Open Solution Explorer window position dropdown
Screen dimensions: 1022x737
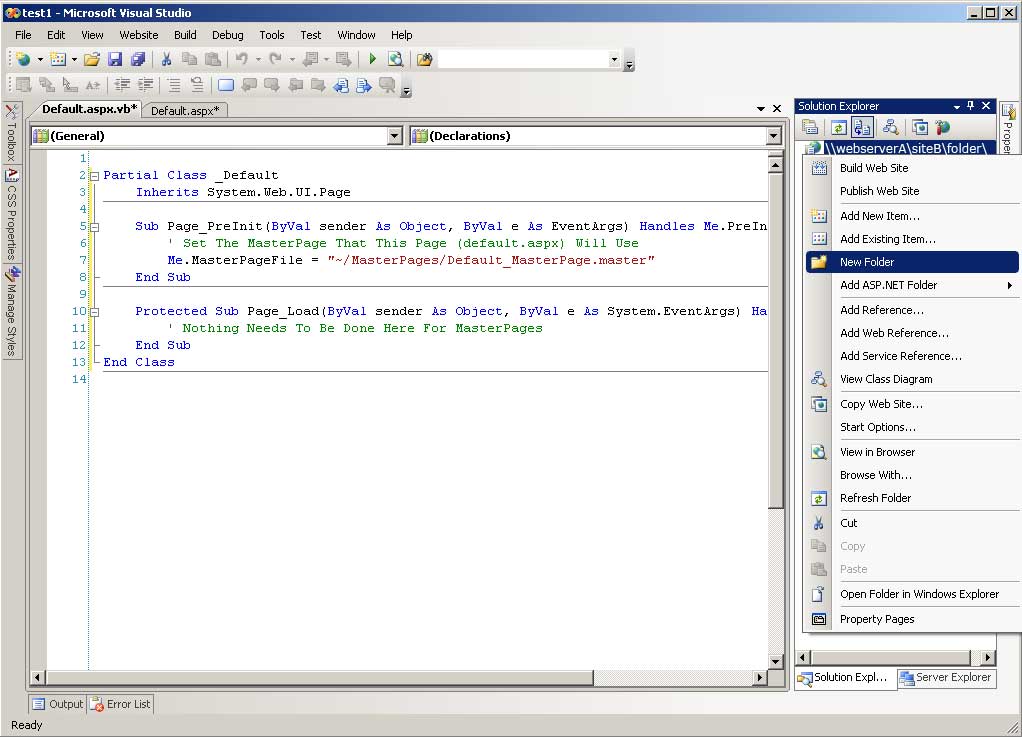[x=956, y=106]
